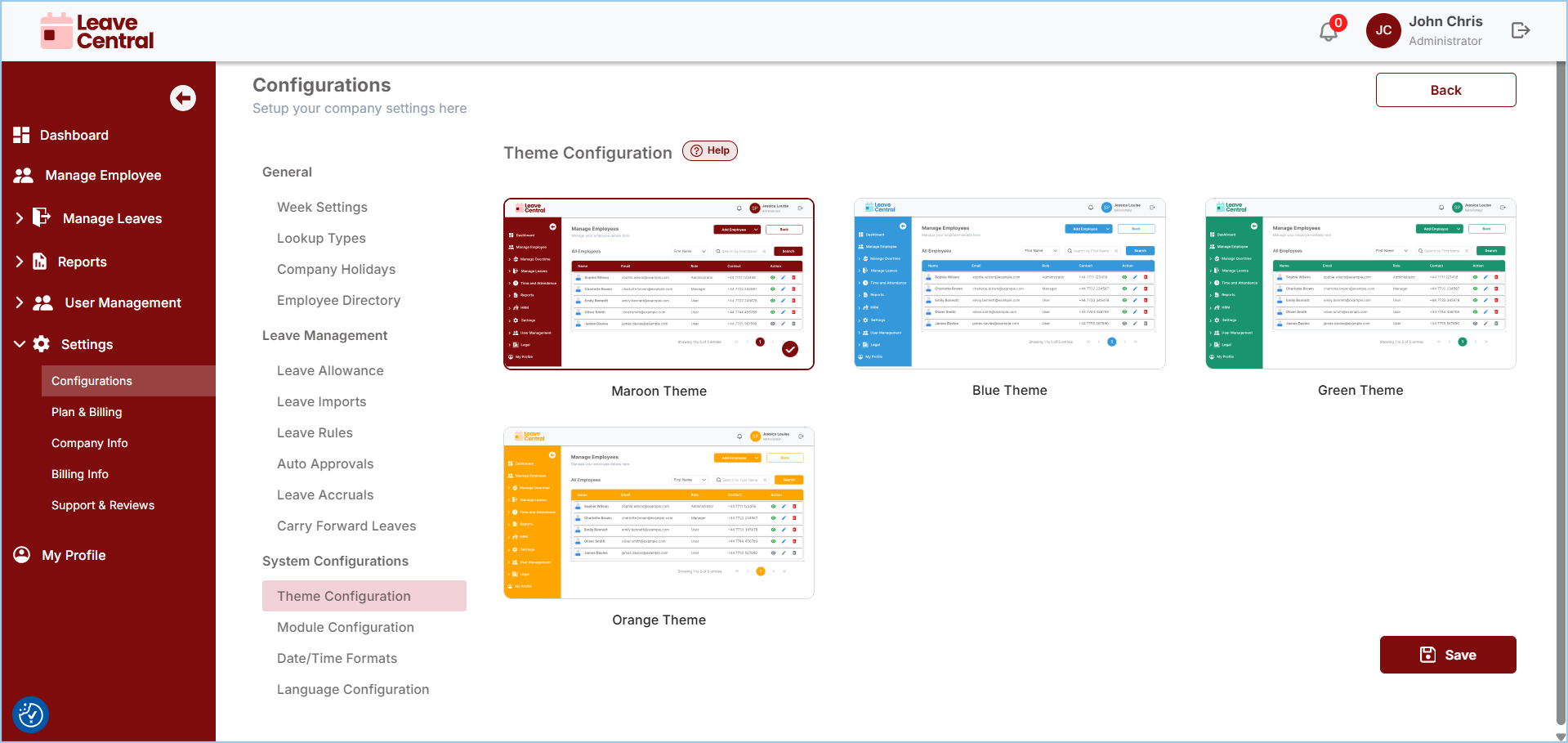Click the Back button

click(x=1445, y=90)
